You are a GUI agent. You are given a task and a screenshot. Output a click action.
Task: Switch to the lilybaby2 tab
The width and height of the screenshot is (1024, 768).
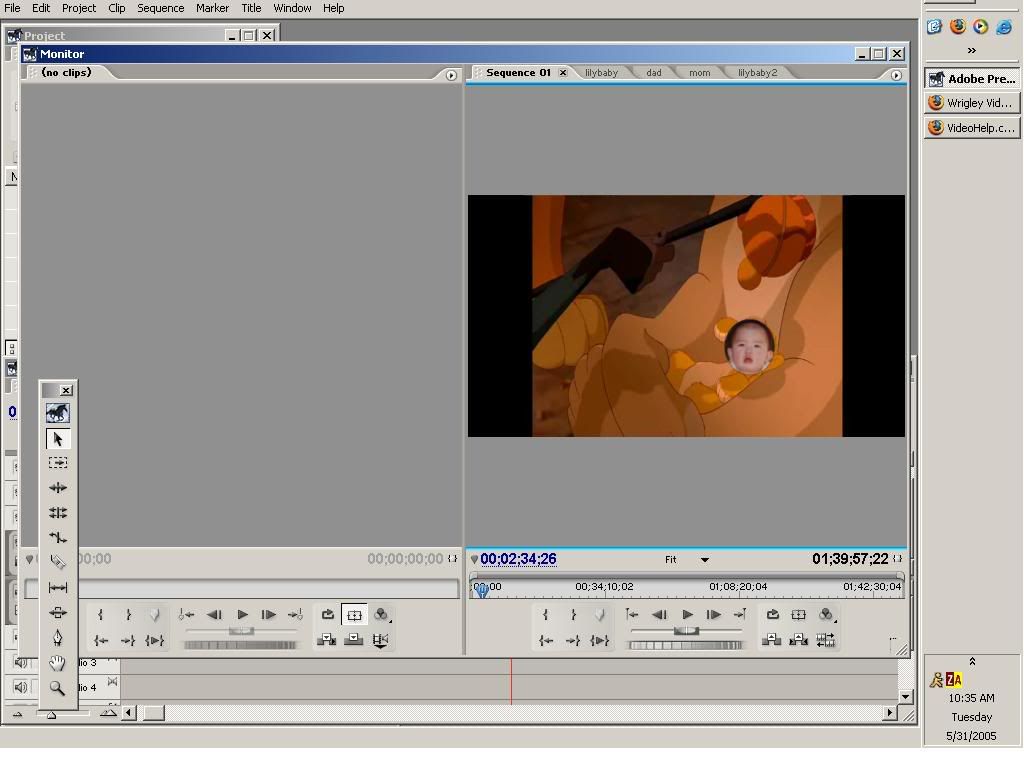[x=758, y=72]
